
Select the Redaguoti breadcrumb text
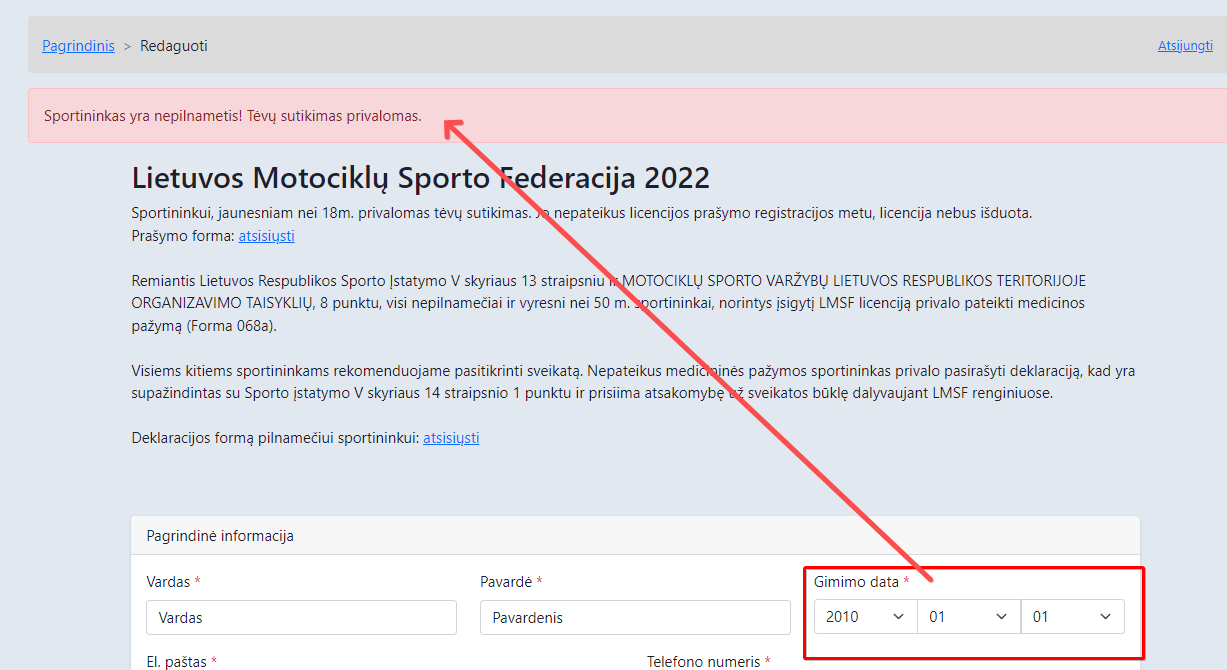pos(174,46)
